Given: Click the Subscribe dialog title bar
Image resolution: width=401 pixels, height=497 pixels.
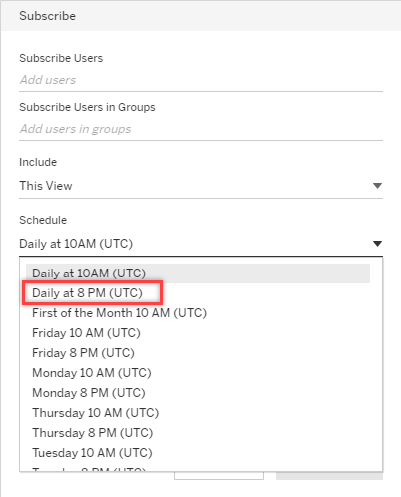Looking at the screenshot, I should [201, 16].
